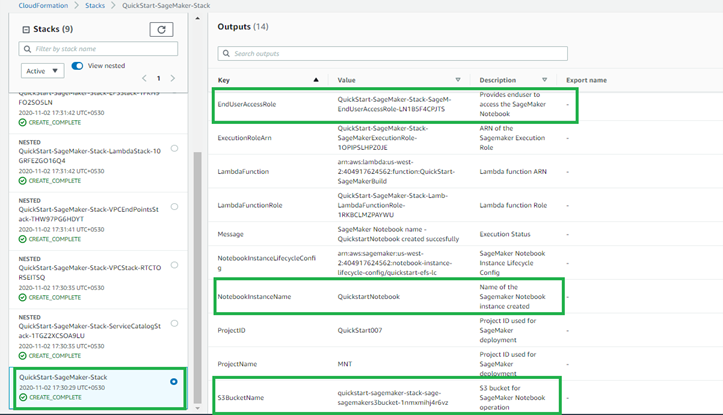
Task: Select NotebookInstanceName key cell
Action: [x=254, y=296]
